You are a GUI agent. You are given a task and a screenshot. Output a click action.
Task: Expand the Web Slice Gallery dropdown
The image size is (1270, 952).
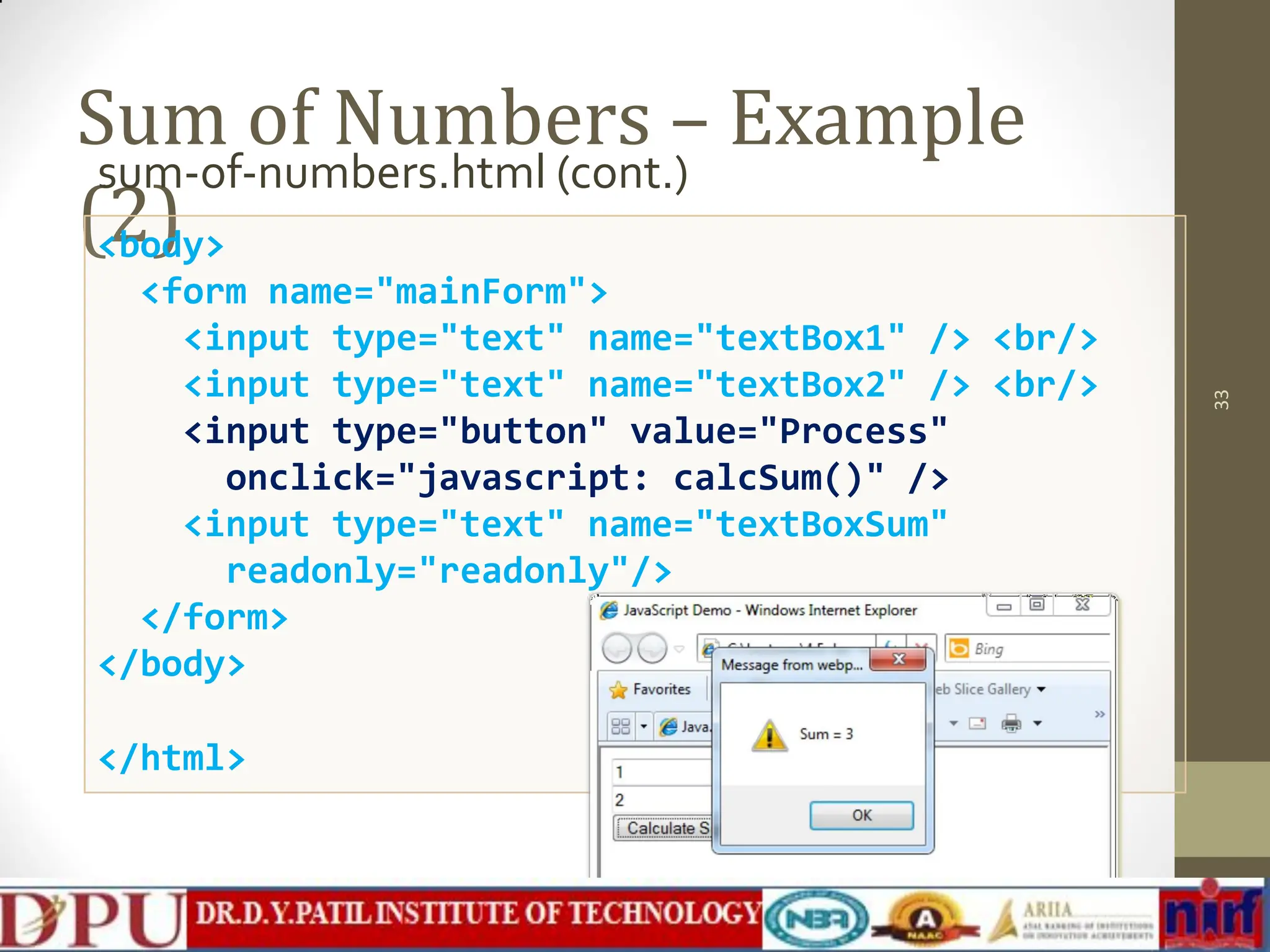tap(1041, 689)
